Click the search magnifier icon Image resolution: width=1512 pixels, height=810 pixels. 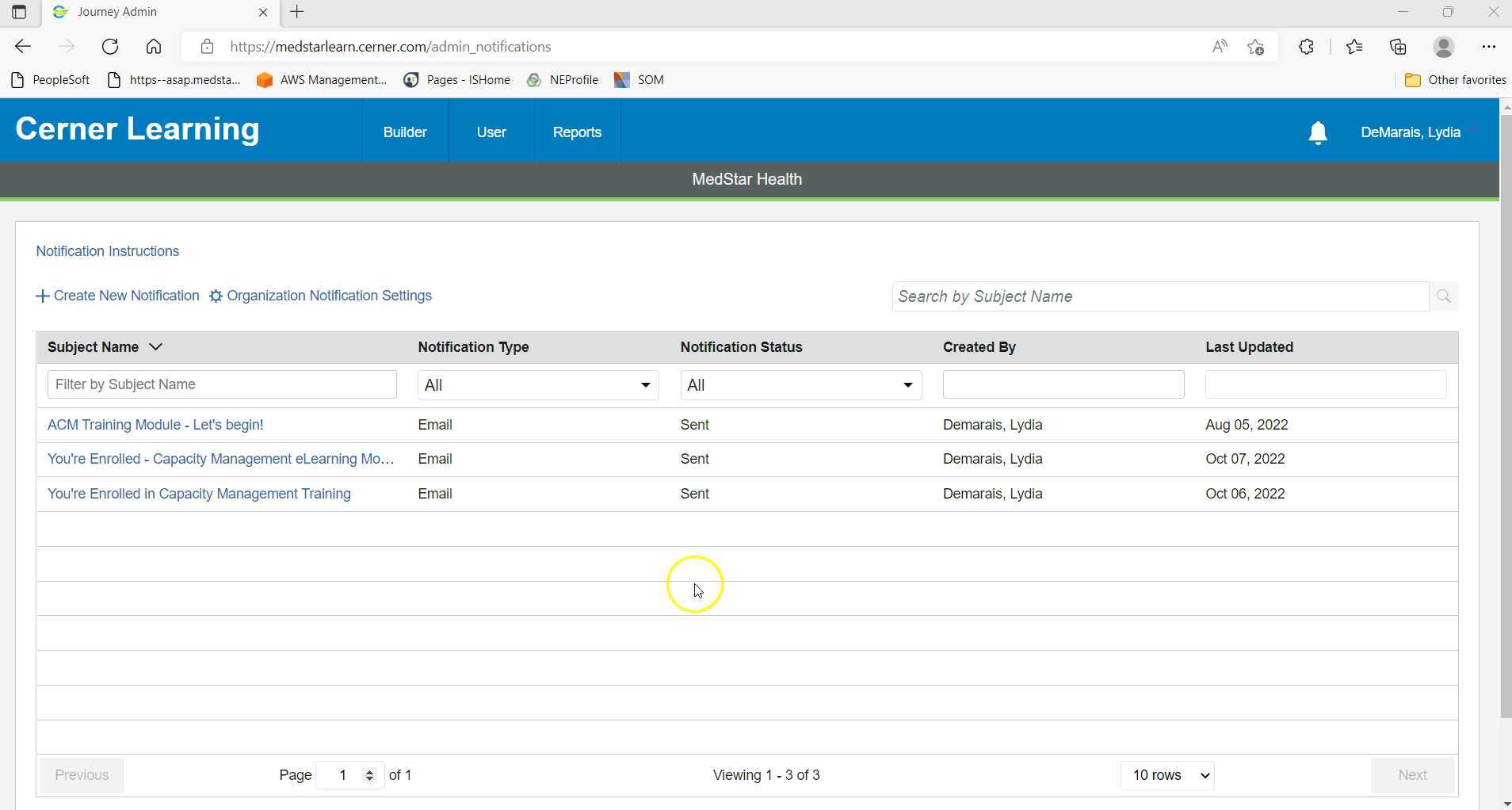click(1443, 296)
